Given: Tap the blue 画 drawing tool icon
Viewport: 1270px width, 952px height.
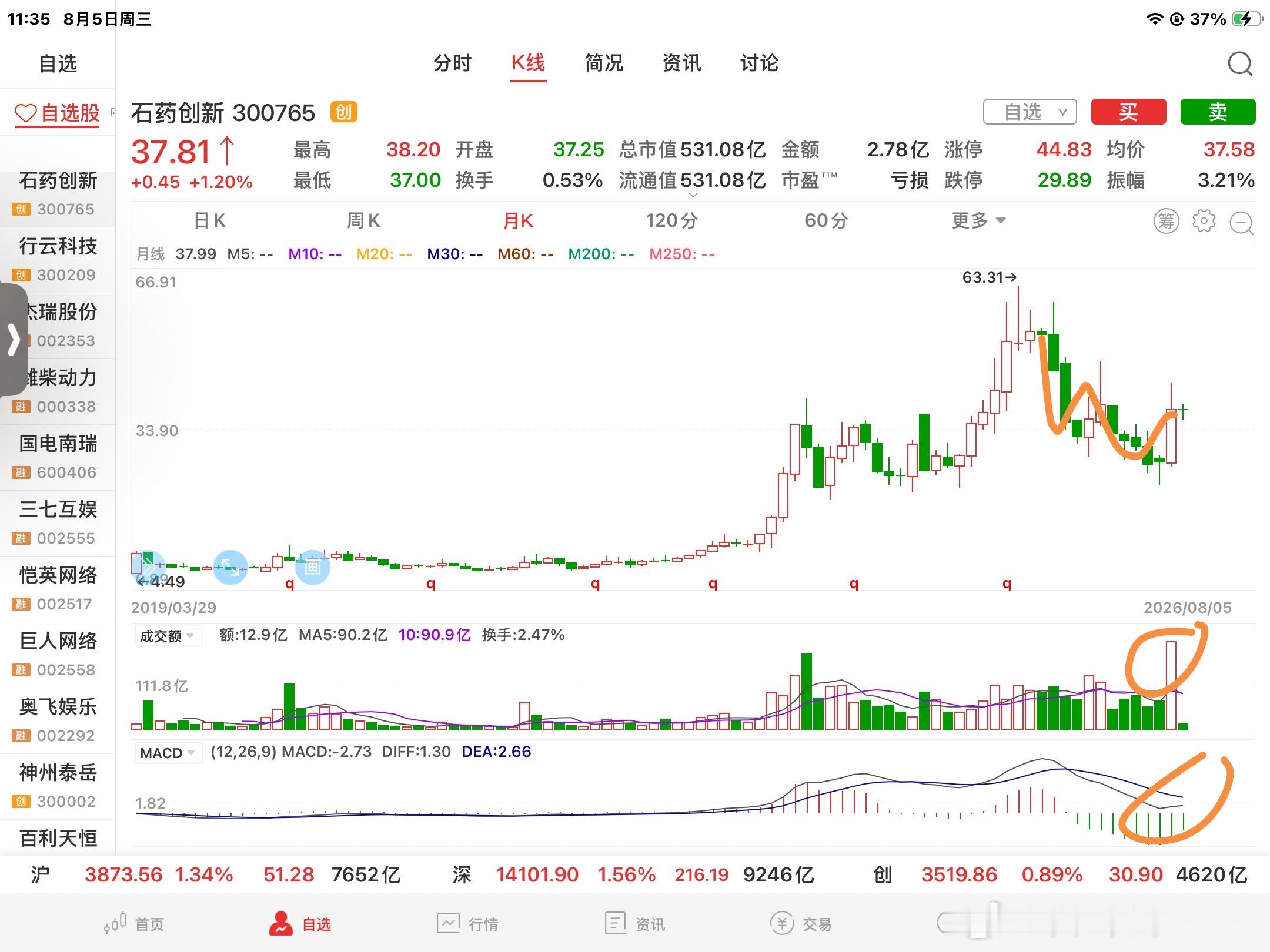Looking at the screenshot, I should (312, 567).
